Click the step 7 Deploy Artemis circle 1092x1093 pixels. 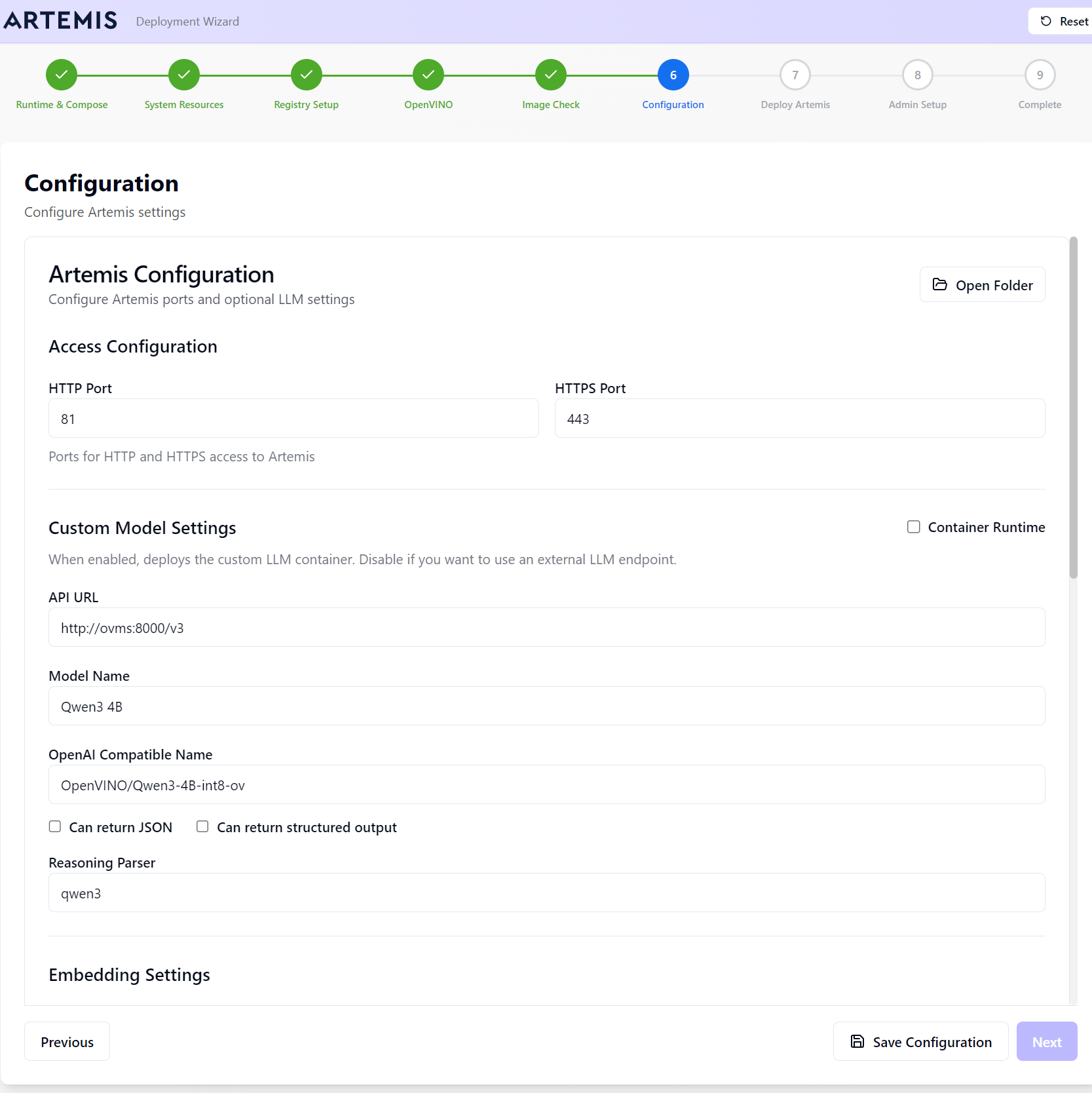coord(795,75)
